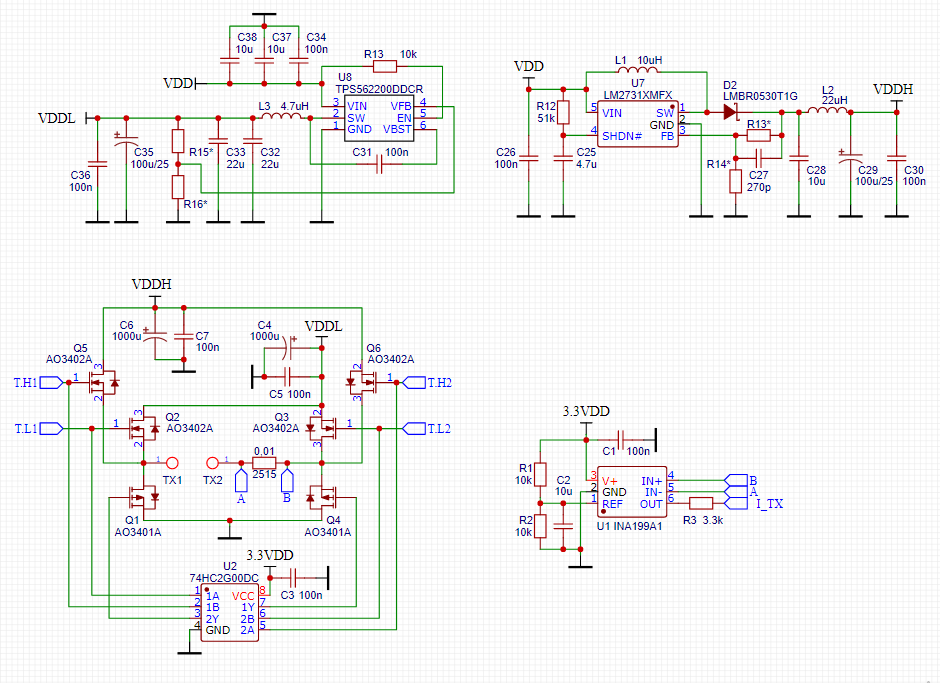
Task: Click the Q2 MOSFET symbol near T.L1
Action: tap(144, 428)
